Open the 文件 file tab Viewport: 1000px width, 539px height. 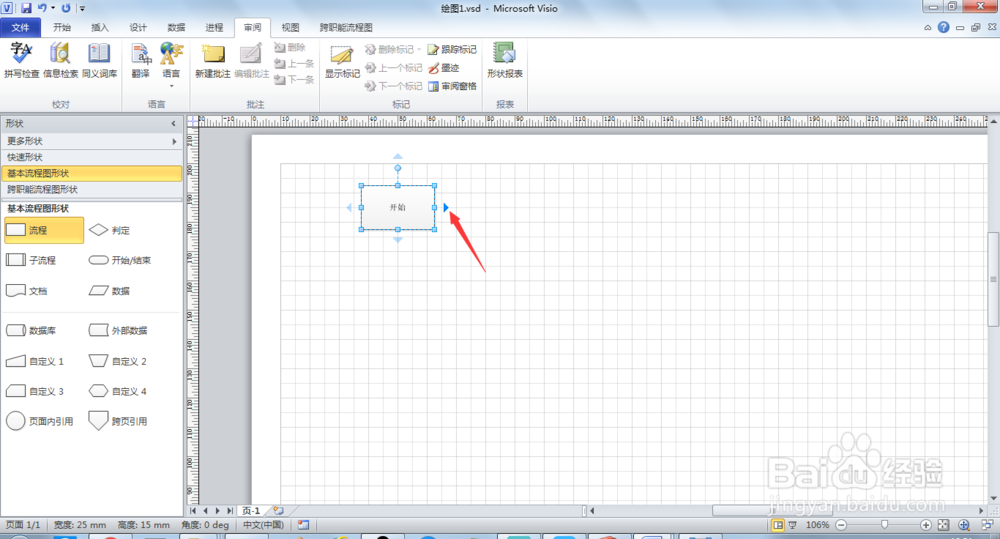[20, 27]
